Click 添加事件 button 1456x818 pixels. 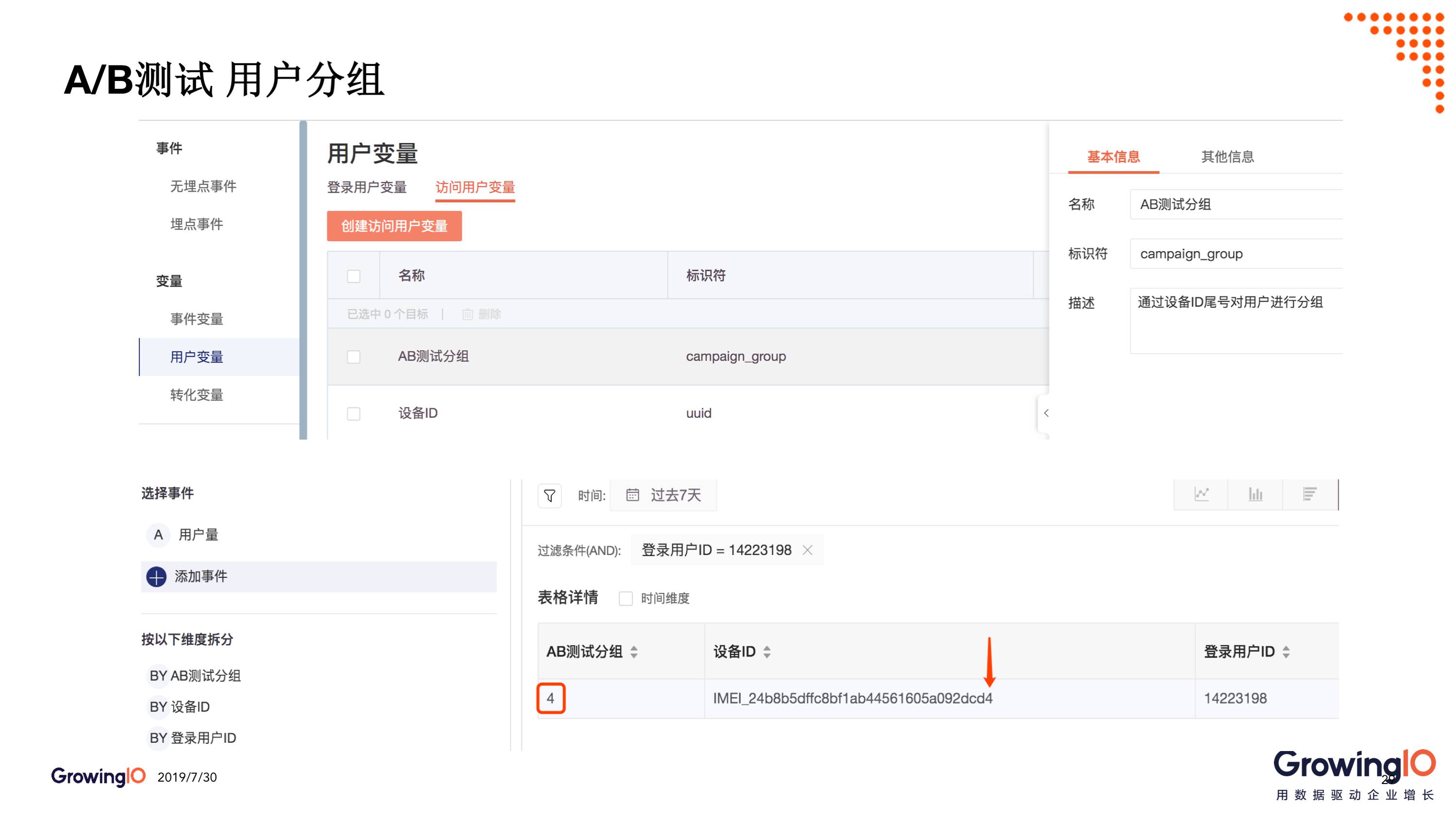click(319, 577)
